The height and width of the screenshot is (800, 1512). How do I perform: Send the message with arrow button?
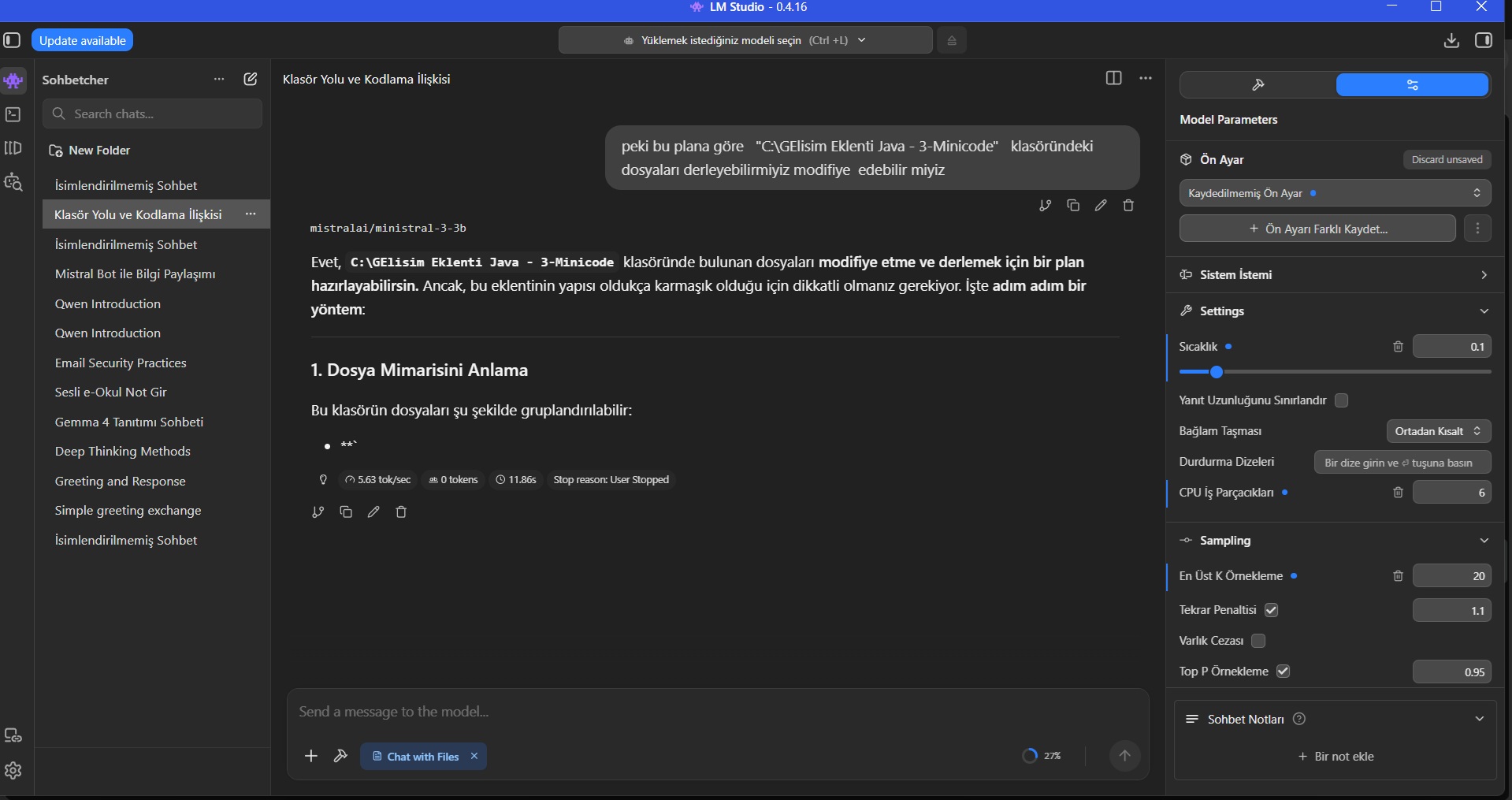(1124, 755)
